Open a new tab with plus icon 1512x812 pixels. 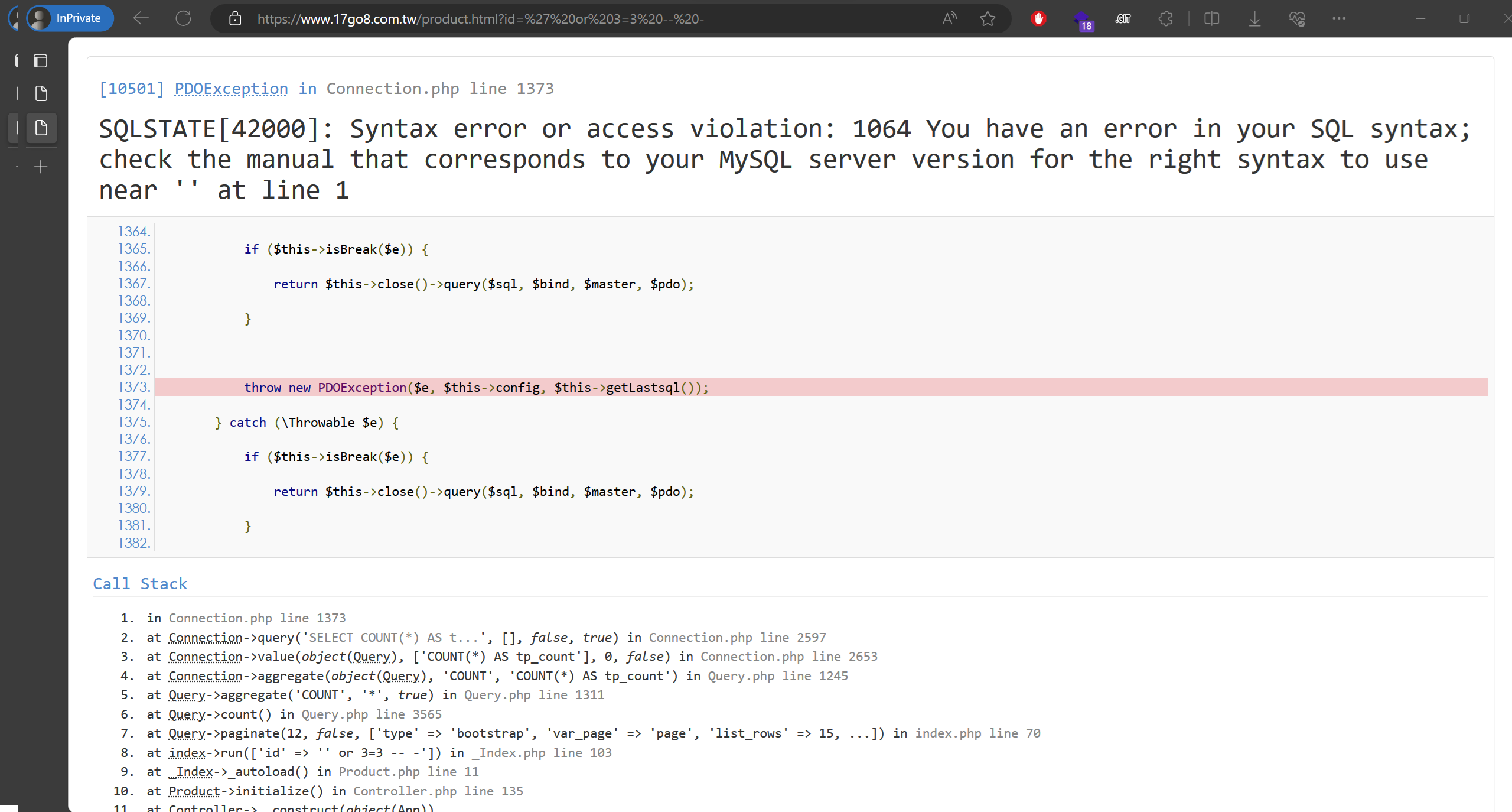click(x=41, y=167)
